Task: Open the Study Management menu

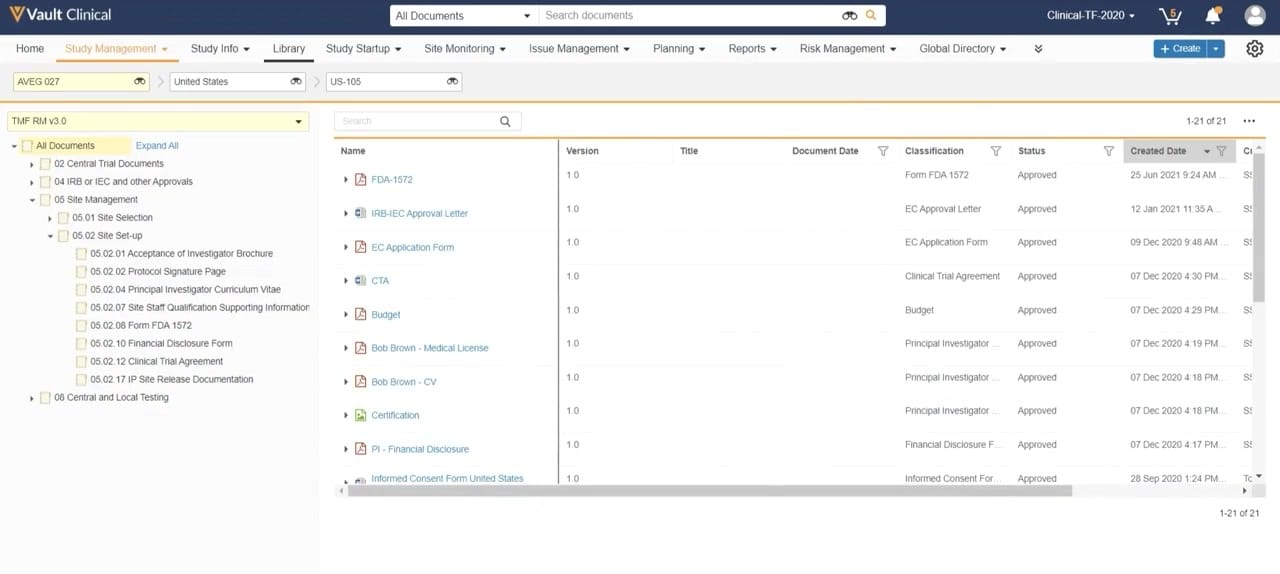Action: point(116,48)
